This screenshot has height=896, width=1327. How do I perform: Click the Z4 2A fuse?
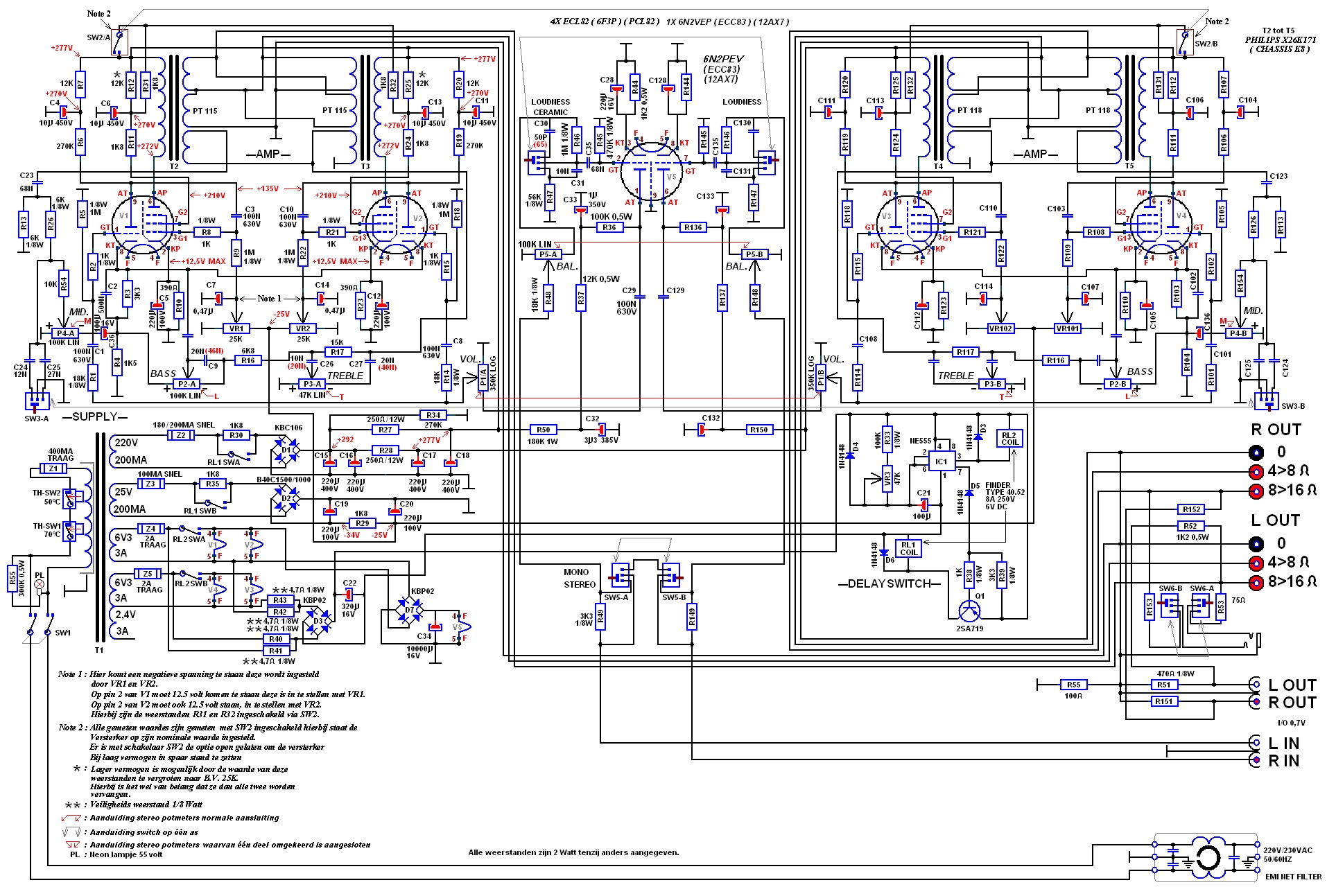tap(151, 529)
